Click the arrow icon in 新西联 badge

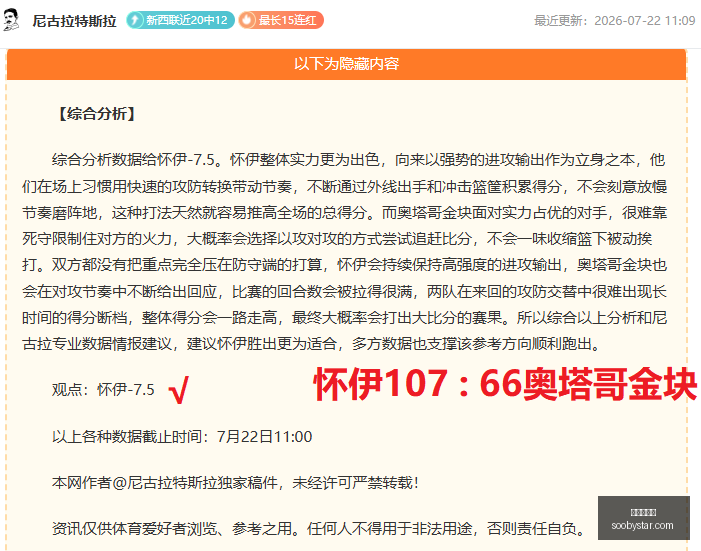click(x=135, y=20)
